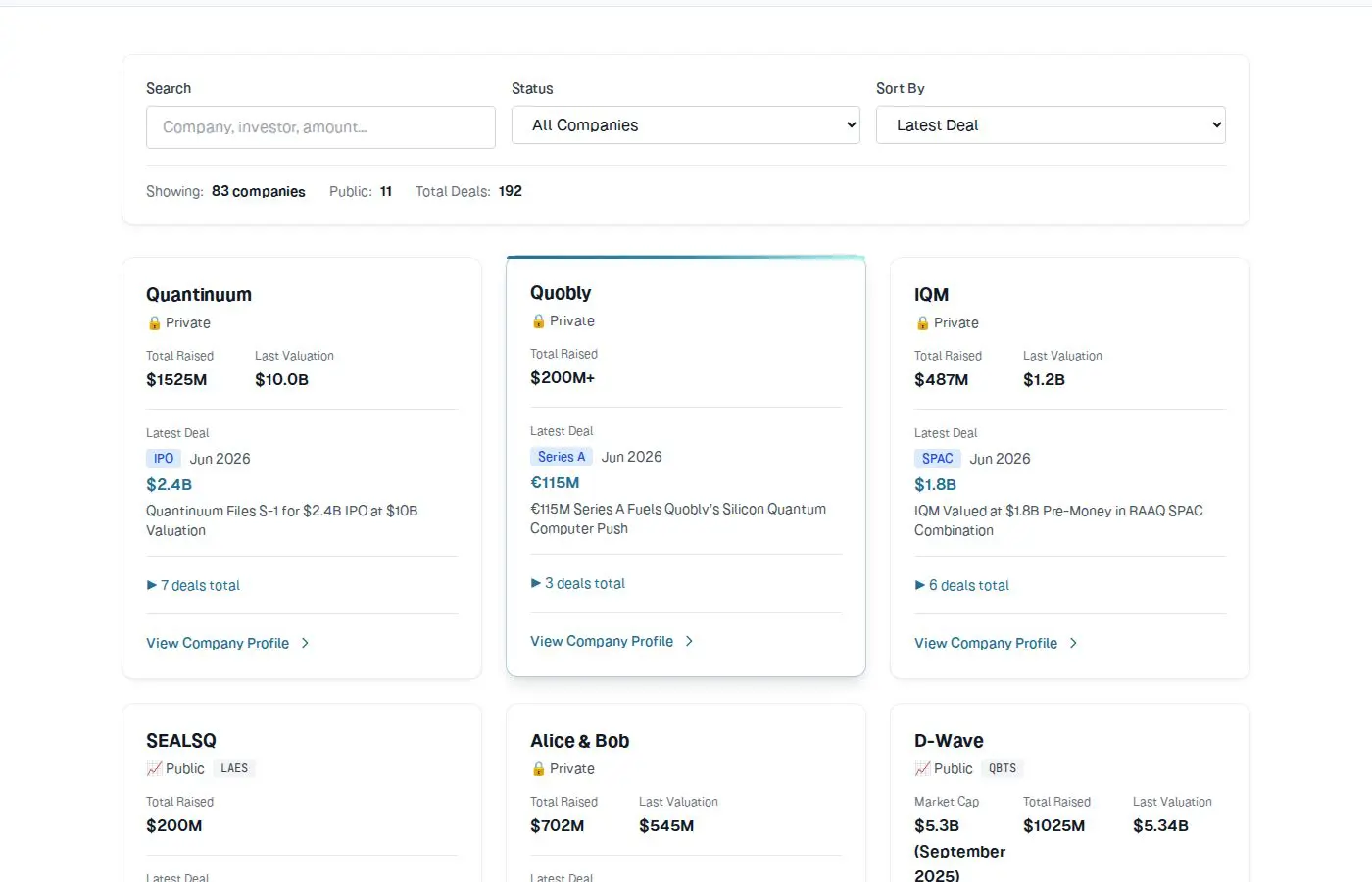Click the lock icon under Alice & Bob
The width and height of the screenshot is (1372, 882).
(538, 768)
